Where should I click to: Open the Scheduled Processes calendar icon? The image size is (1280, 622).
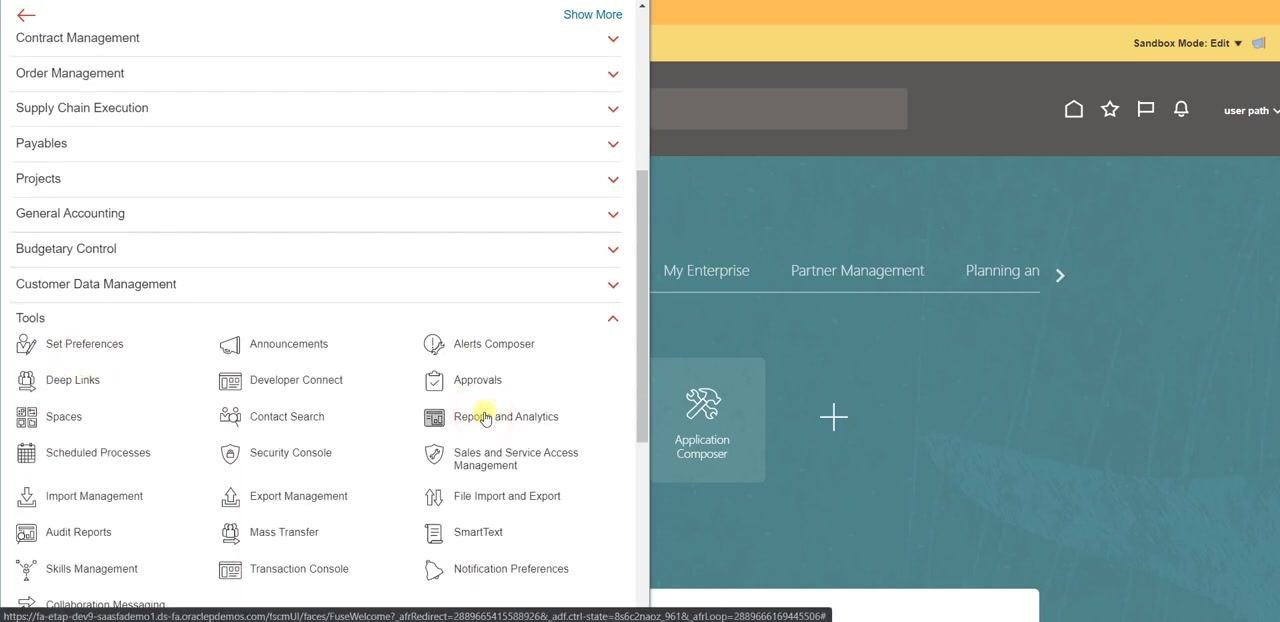26,453
